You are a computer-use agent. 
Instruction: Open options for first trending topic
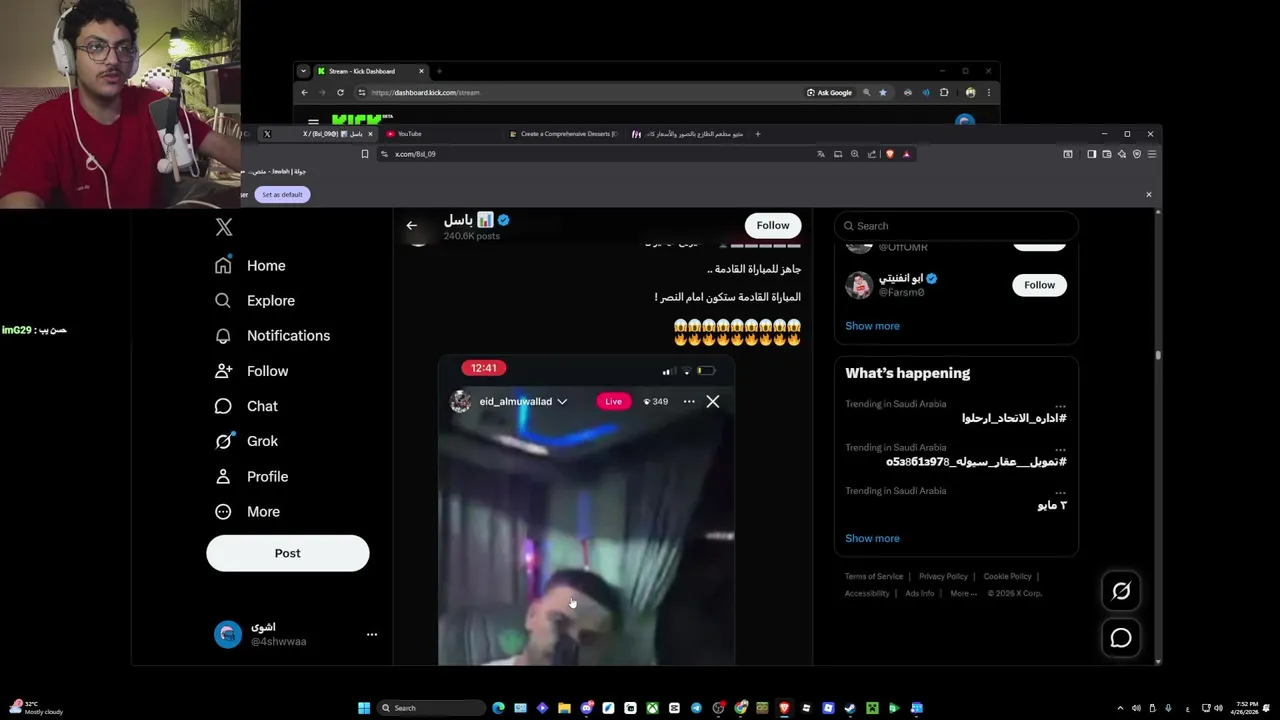(1060, 405)
